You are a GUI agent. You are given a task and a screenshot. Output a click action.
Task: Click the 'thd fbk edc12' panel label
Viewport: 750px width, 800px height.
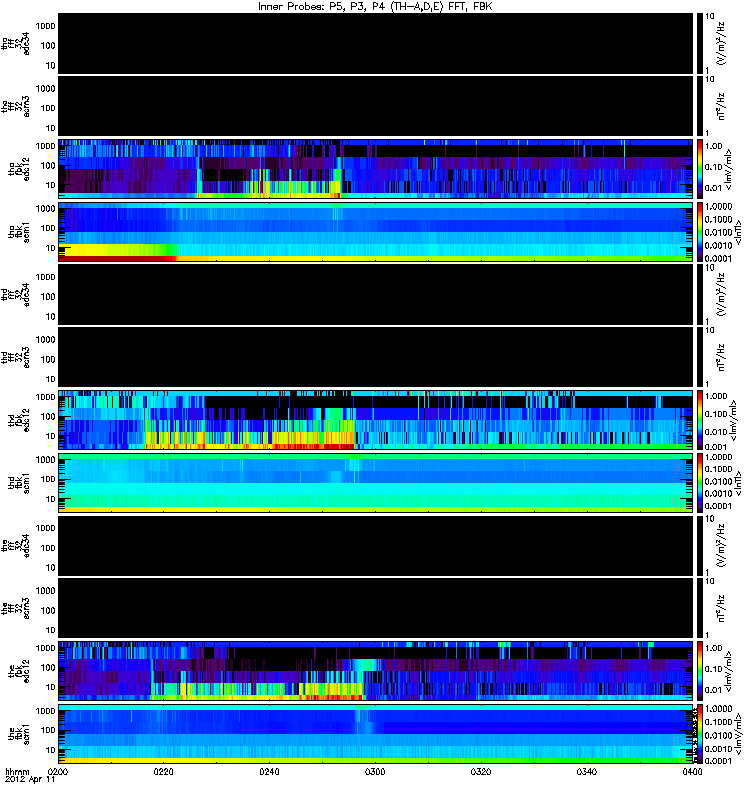pyautogui.click(x=19, y=420)
